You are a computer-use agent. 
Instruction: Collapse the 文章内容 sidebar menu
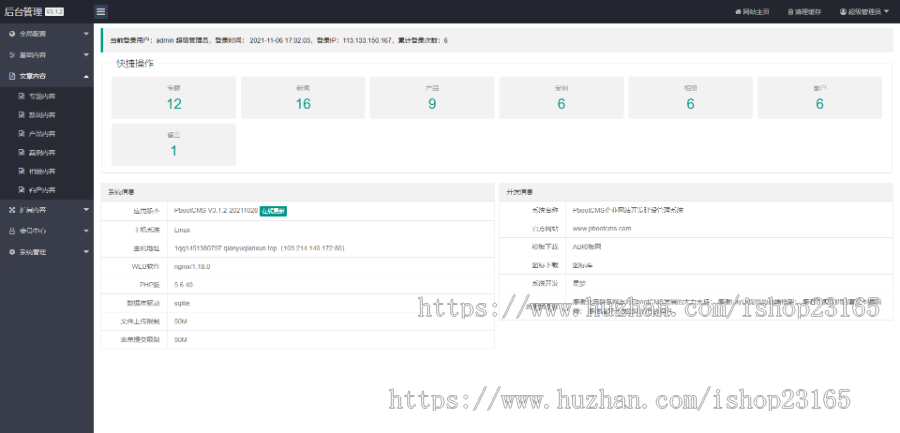pos(46,76)
